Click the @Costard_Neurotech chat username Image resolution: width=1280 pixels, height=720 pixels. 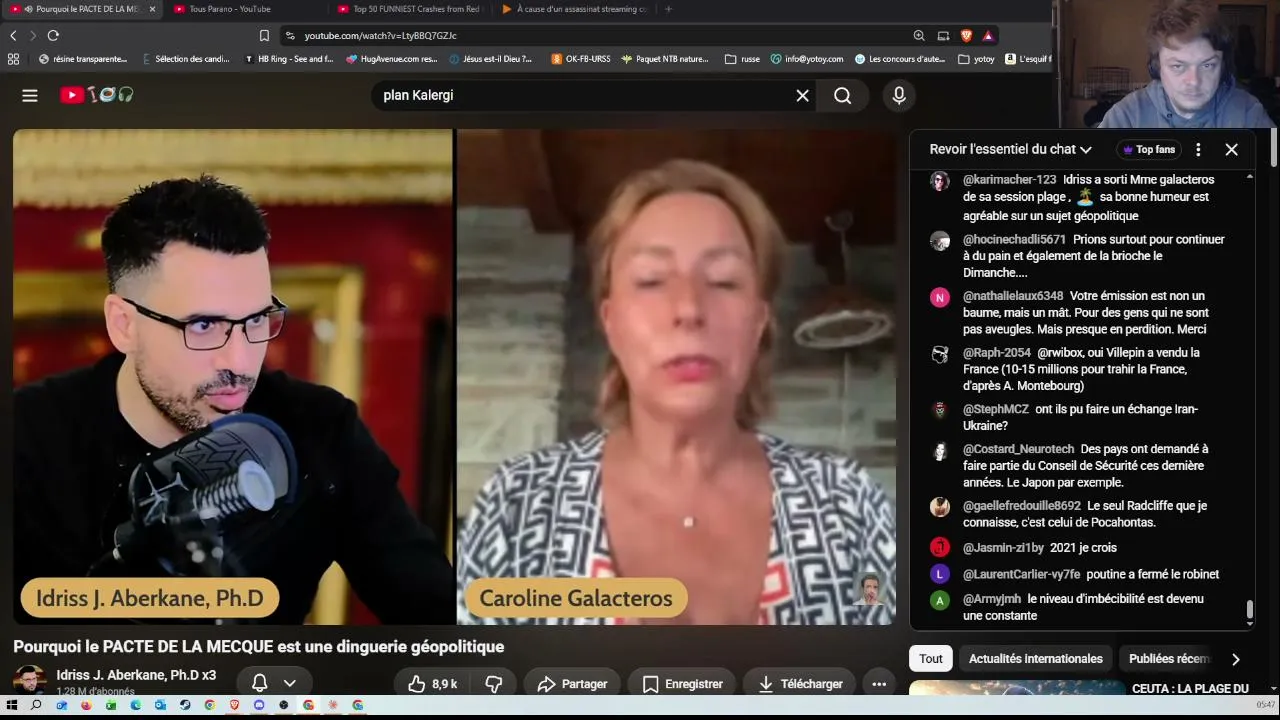pos(1018,450)
